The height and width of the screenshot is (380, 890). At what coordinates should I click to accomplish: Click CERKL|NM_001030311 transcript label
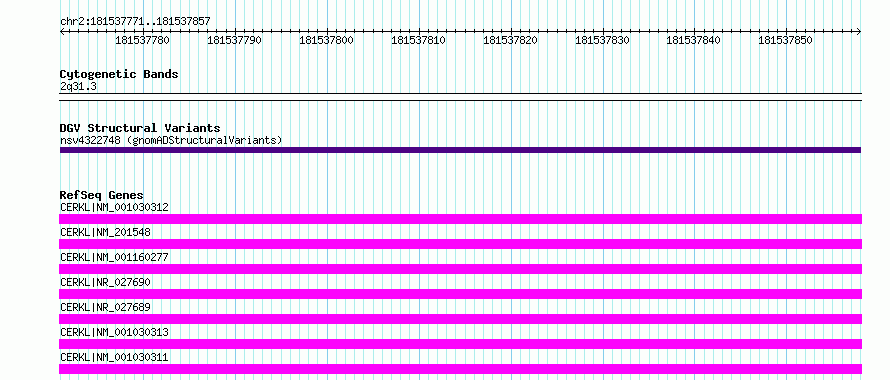pos(114,357)
